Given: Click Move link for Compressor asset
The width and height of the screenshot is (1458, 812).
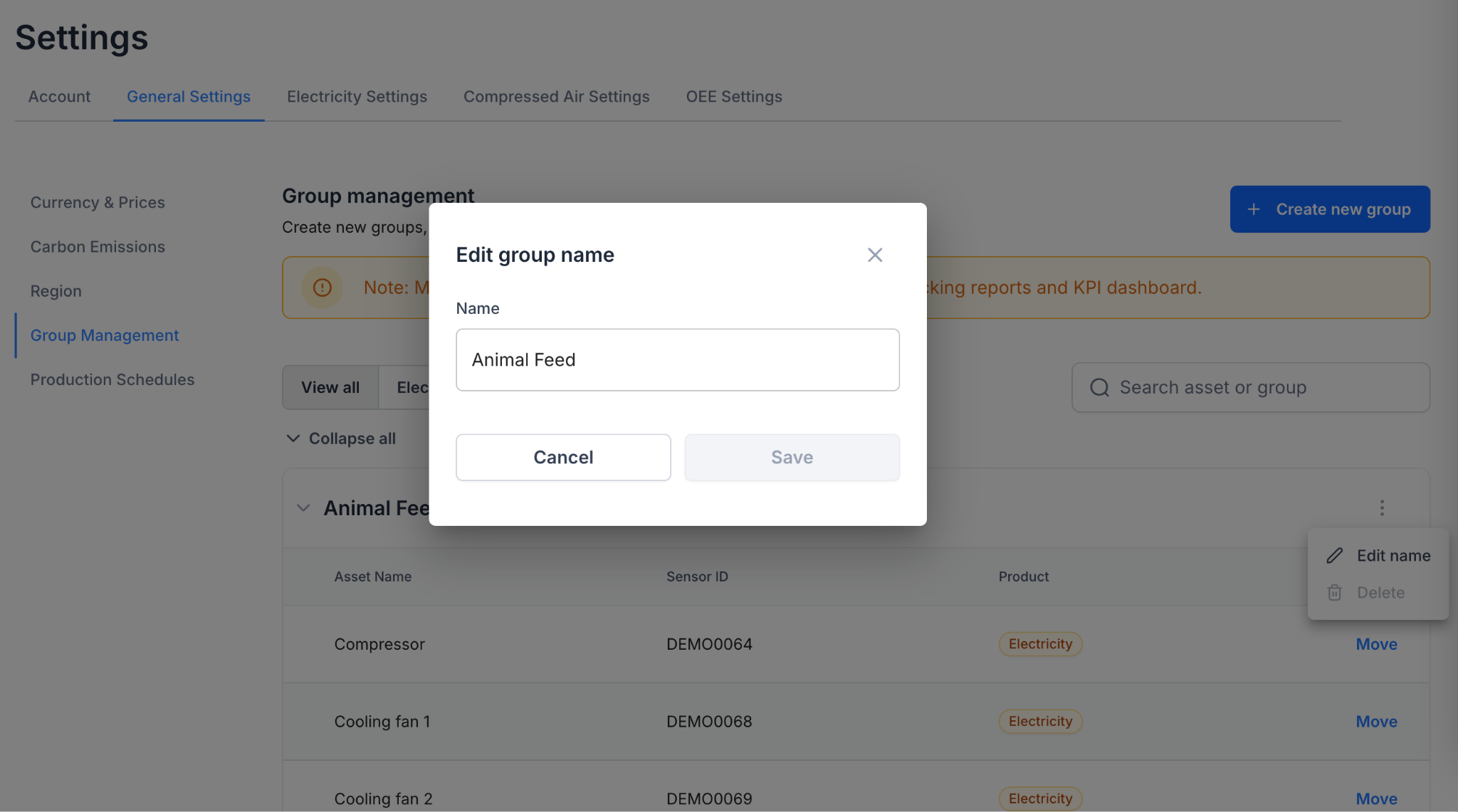Looking at the screenshot, I should pos(1375,644).
